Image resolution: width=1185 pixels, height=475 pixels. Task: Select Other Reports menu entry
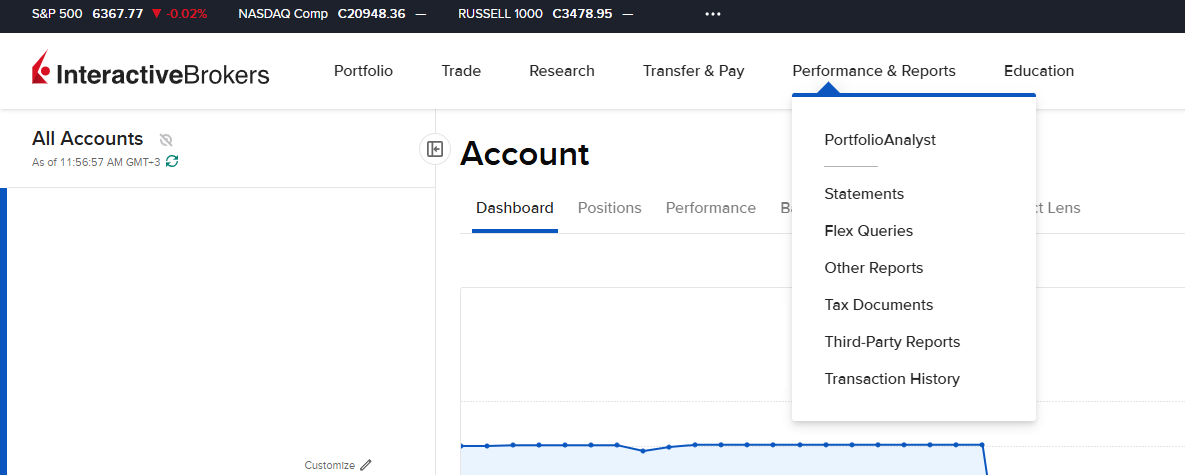(874, 268)
